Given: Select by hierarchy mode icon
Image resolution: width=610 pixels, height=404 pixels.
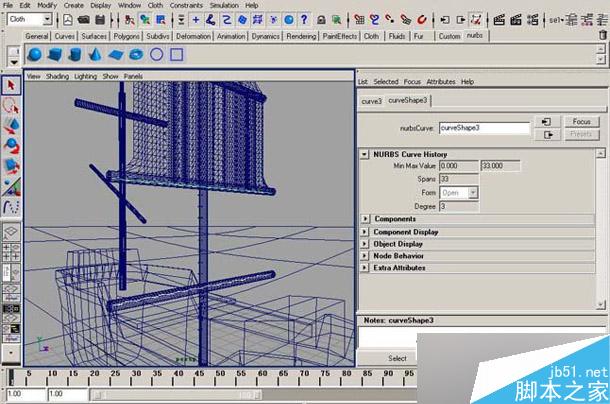Looking at the screenshot, I should coord(130,19).
